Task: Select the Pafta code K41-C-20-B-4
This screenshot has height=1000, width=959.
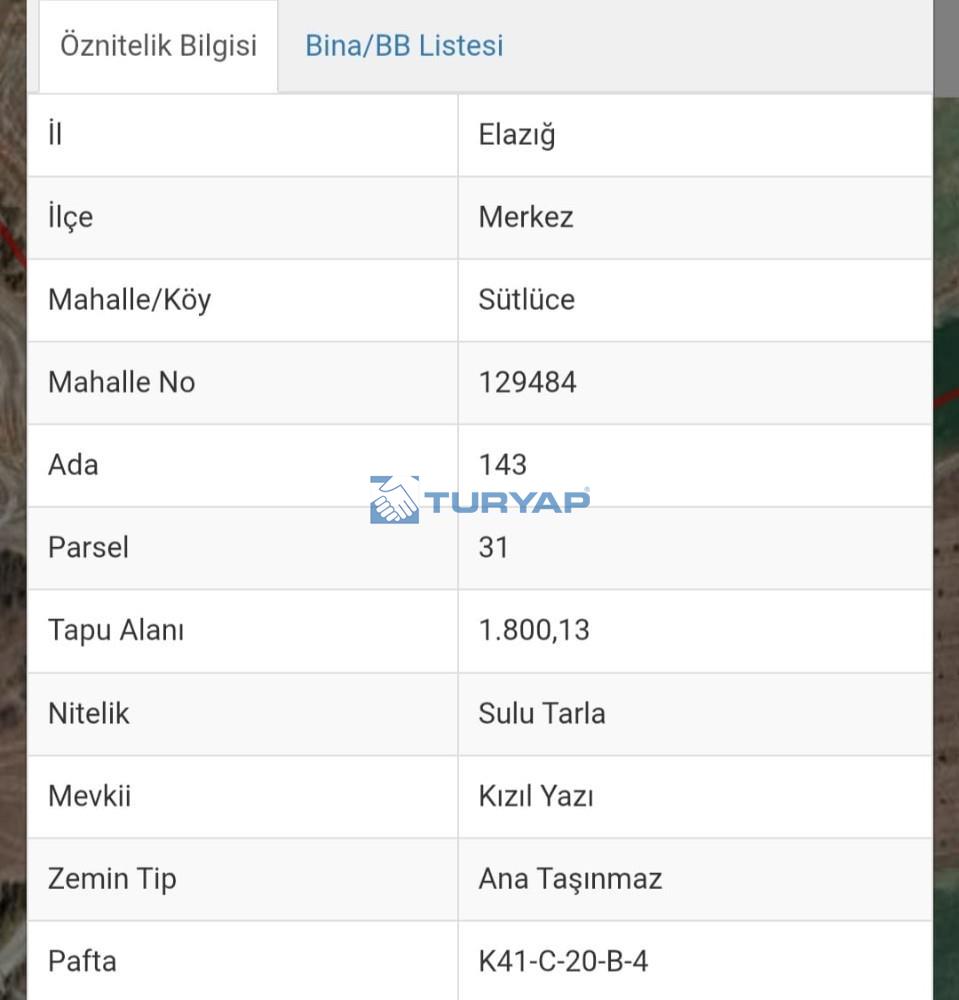Action: (563, 961)
